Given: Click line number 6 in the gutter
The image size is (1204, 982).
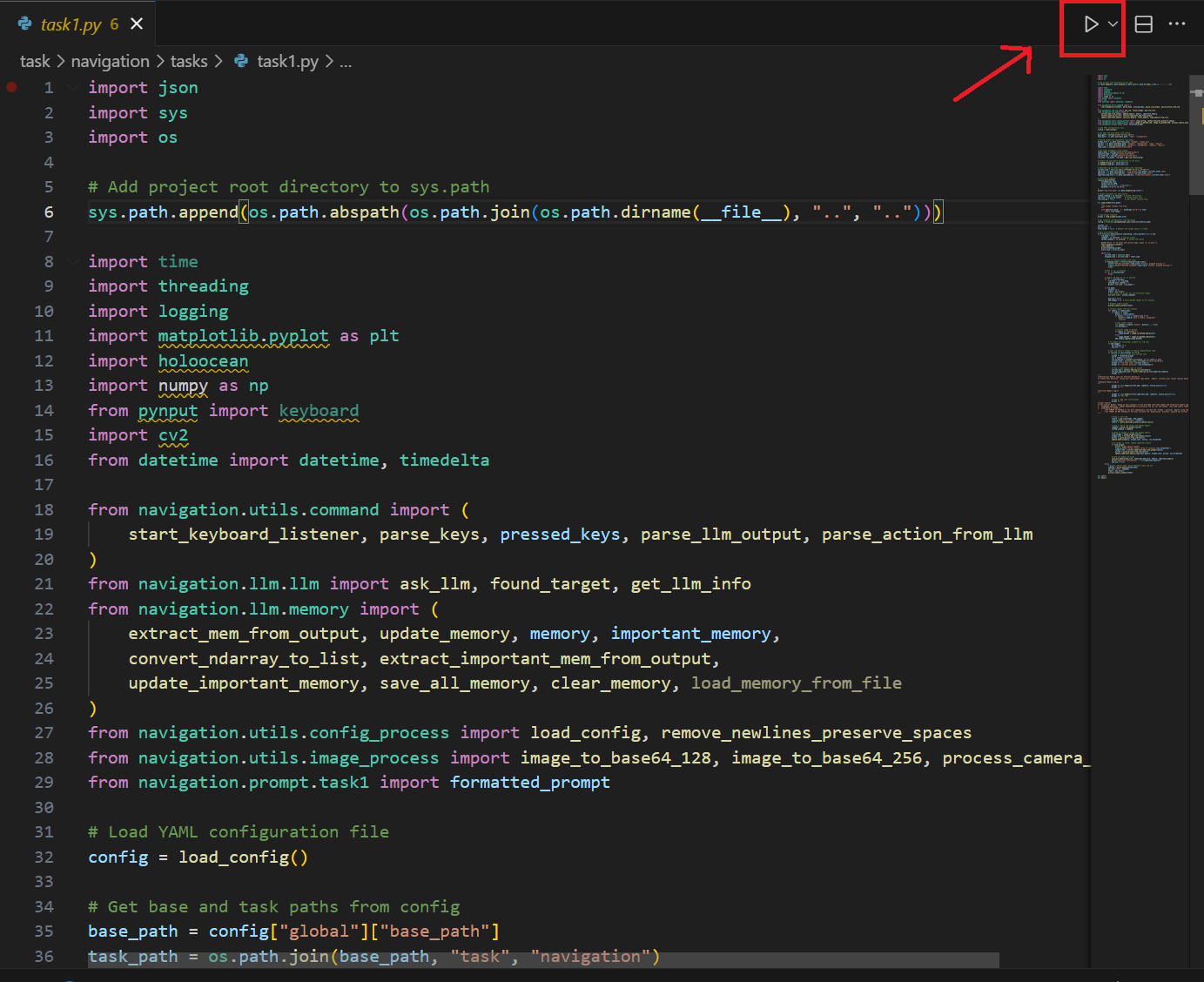Looking at the screenshot, I should click(x=49, y=212).
